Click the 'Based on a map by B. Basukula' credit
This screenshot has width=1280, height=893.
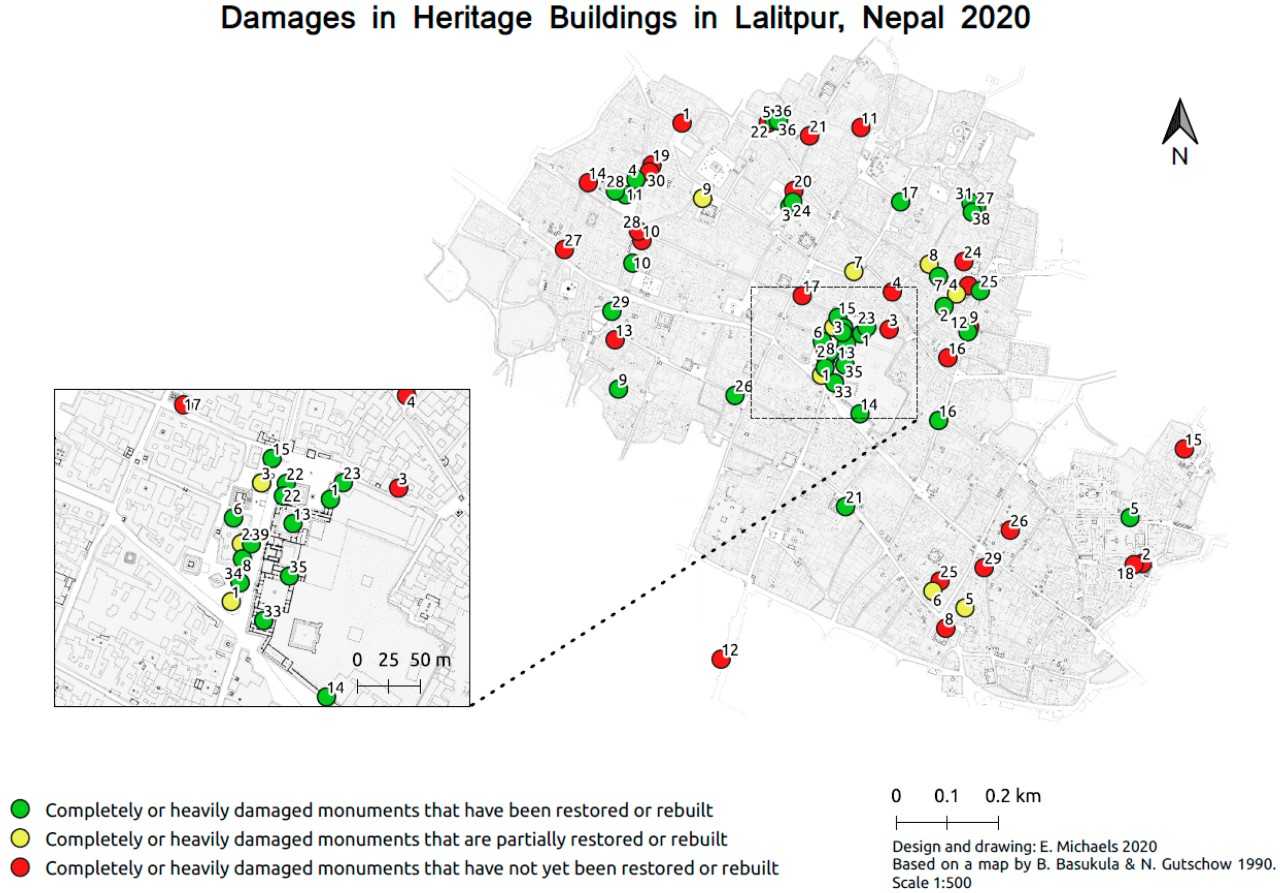point(1086,865)
